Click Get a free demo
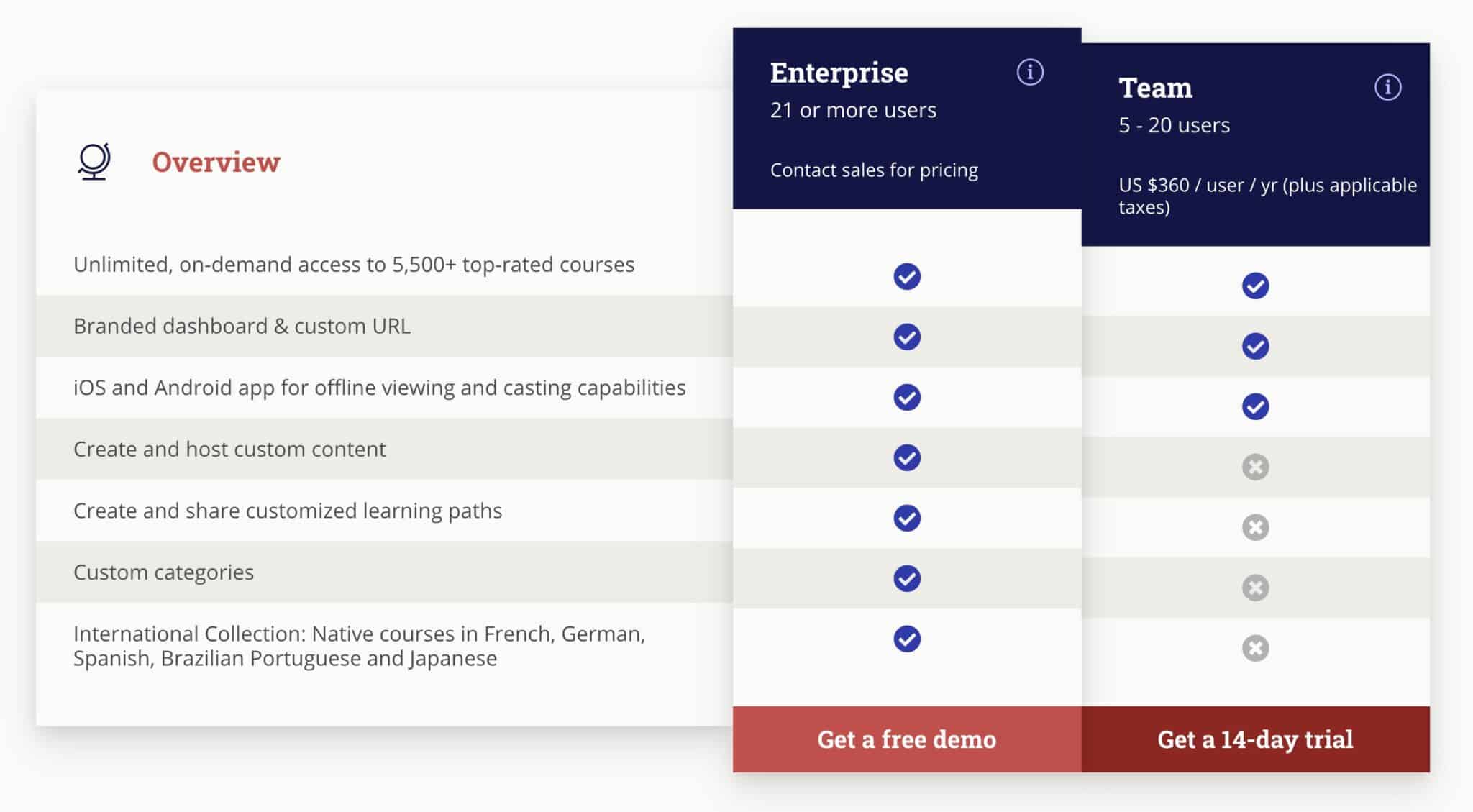The image size is (1473, 812). (x=906, y=739)
